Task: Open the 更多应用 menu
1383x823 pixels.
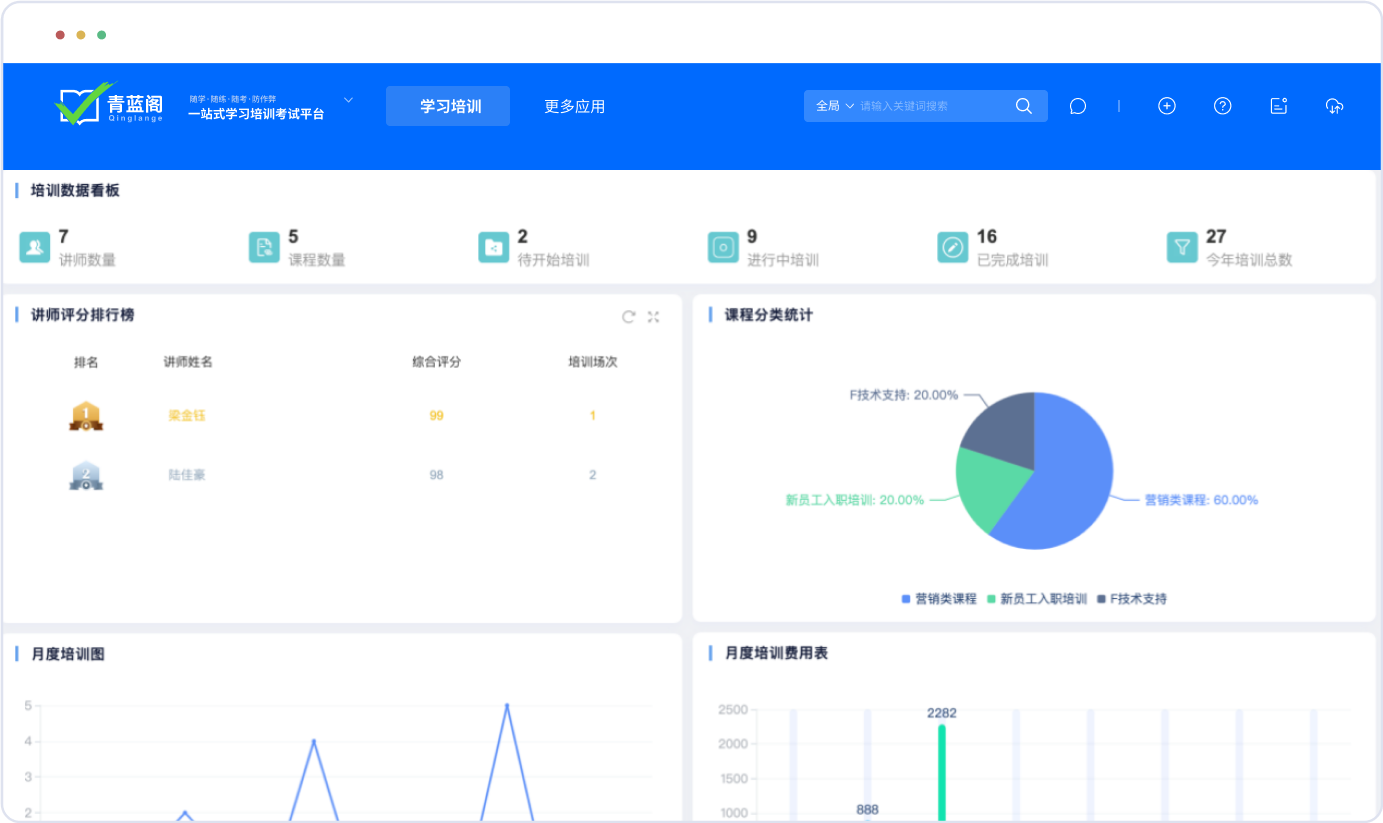Action: (574, 106)
